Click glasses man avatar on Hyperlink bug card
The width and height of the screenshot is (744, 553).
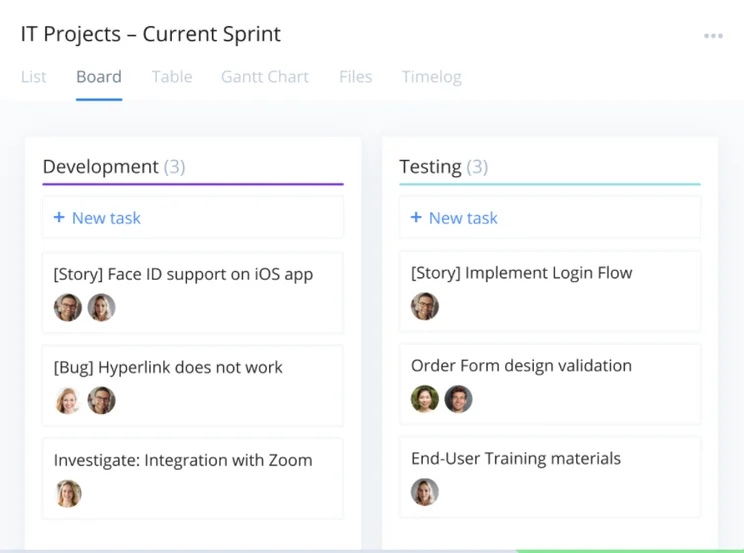pos(102,401)
